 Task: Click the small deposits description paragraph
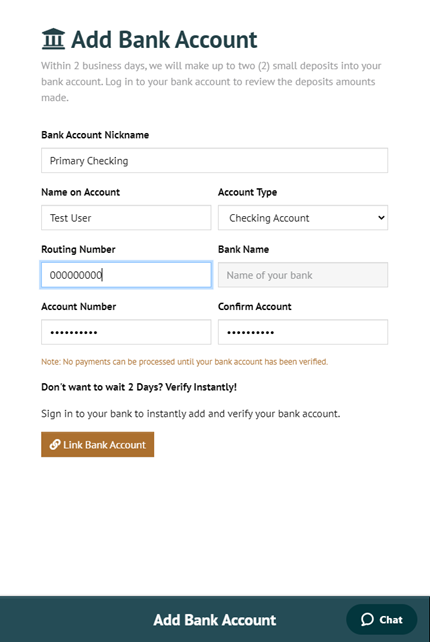point(211,81)
